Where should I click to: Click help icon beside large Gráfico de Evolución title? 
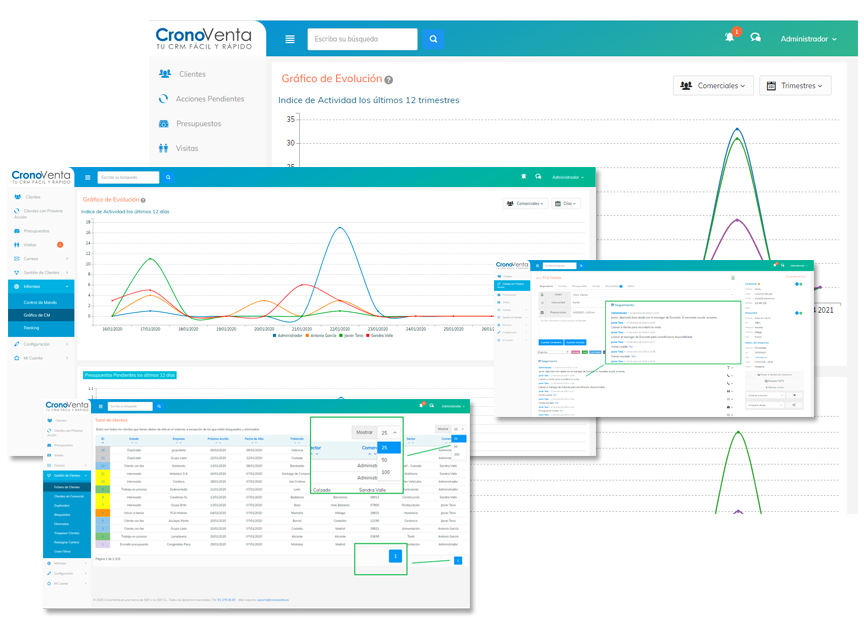388,80
